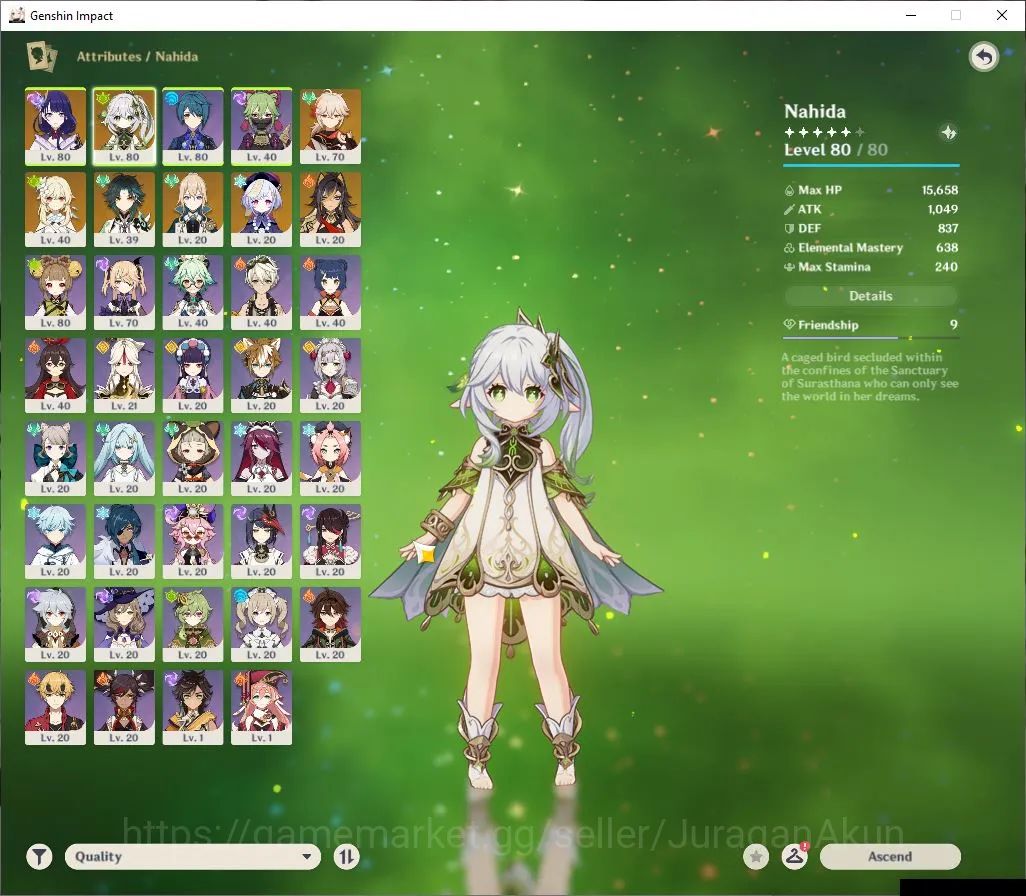Select Amber's Lv. 40 portrait

(56, 376)
